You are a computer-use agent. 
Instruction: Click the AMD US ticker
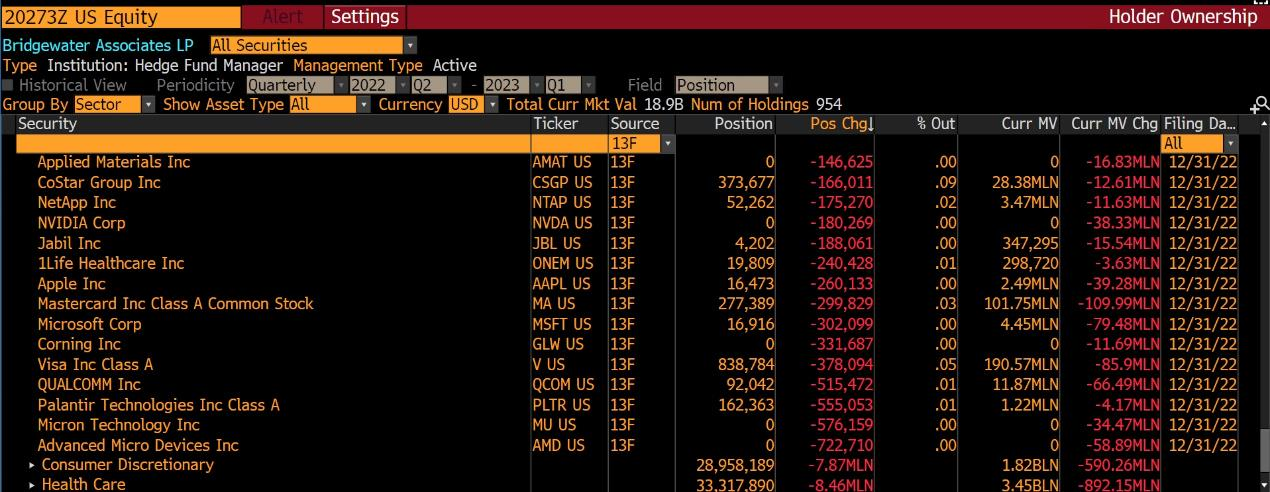tap(558, 445)
